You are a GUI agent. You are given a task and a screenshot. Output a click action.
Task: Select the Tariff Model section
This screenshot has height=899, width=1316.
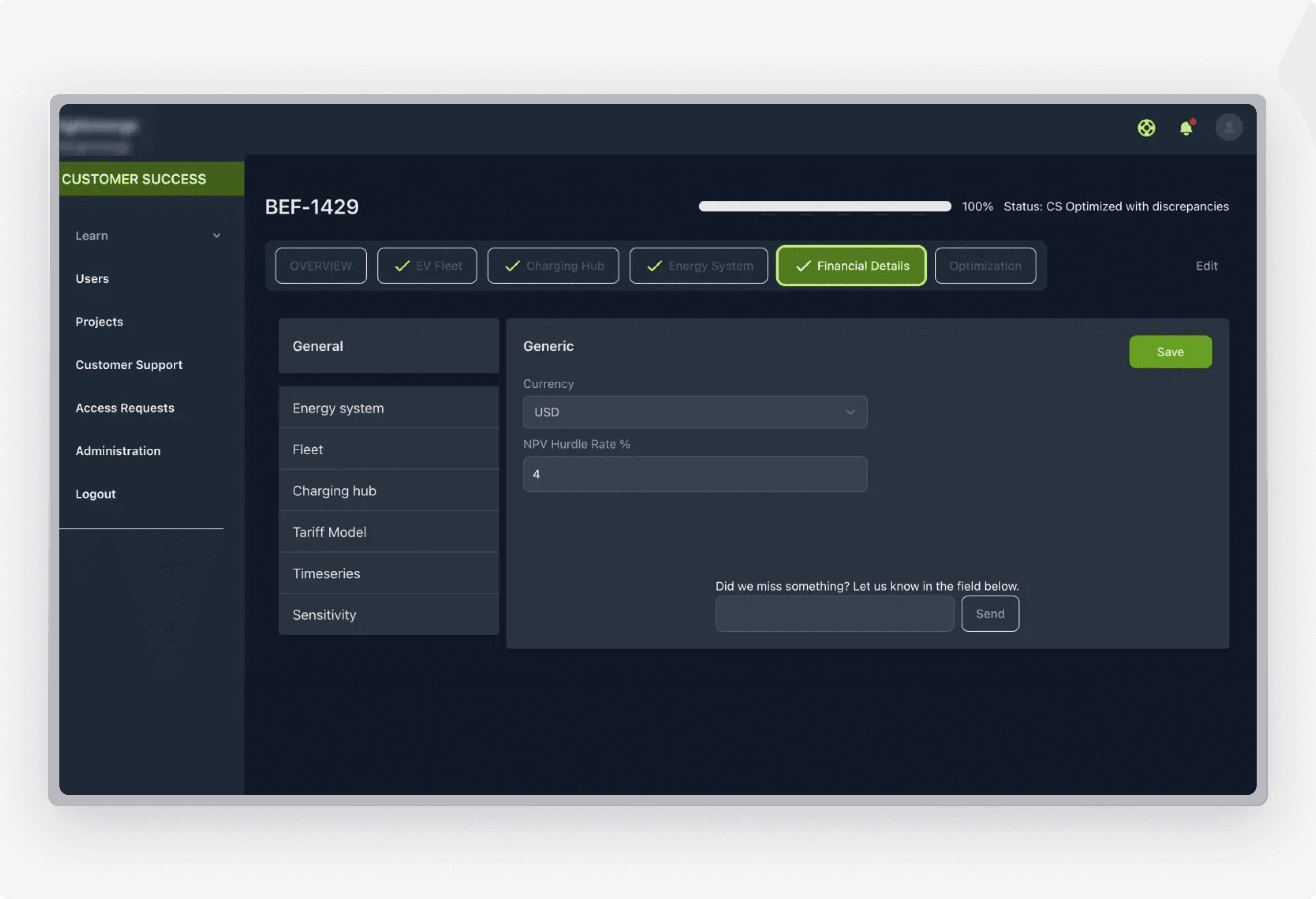pos(388,532)
